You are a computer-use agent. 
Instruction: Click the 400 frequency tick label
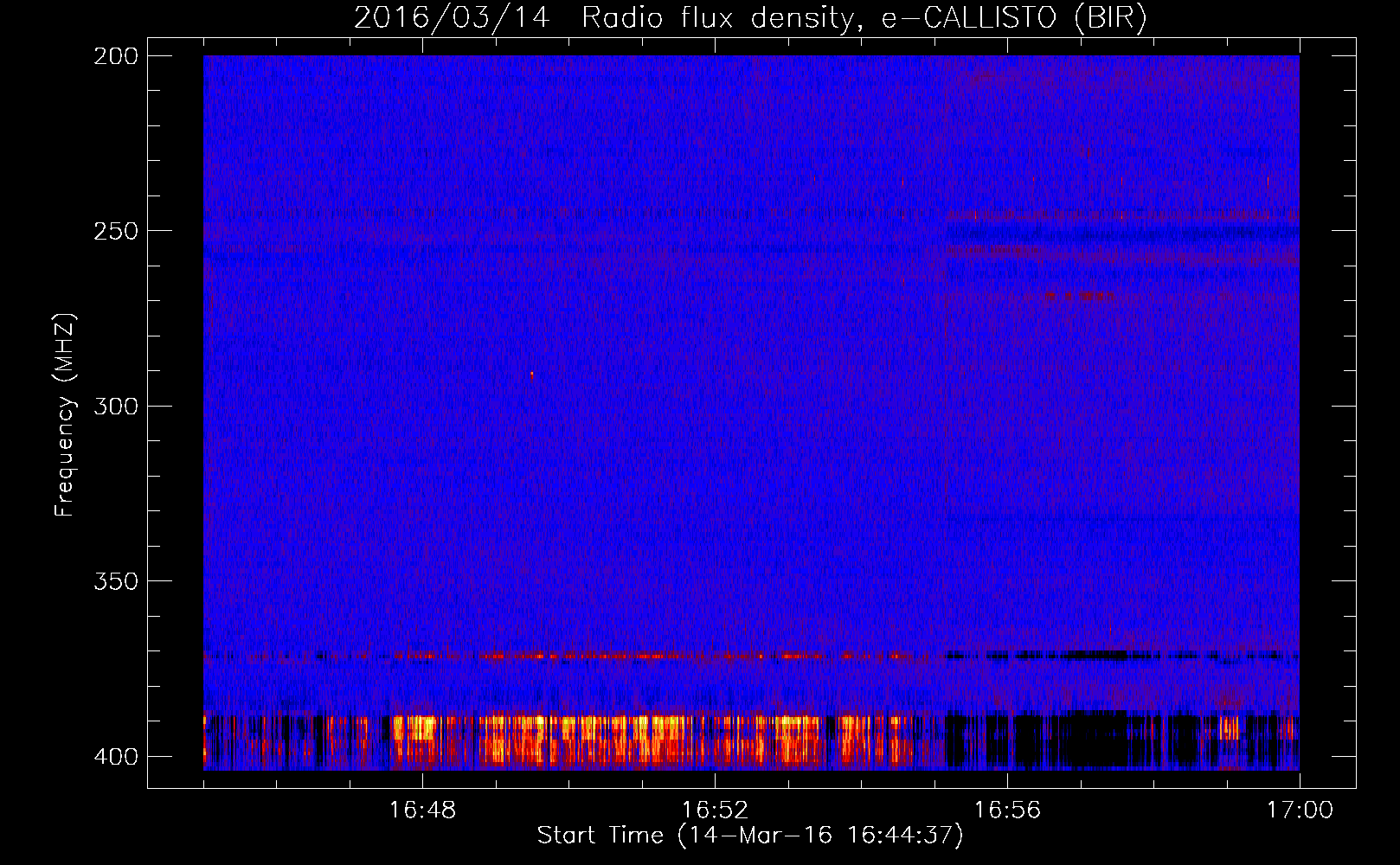(x=116, y=757)
